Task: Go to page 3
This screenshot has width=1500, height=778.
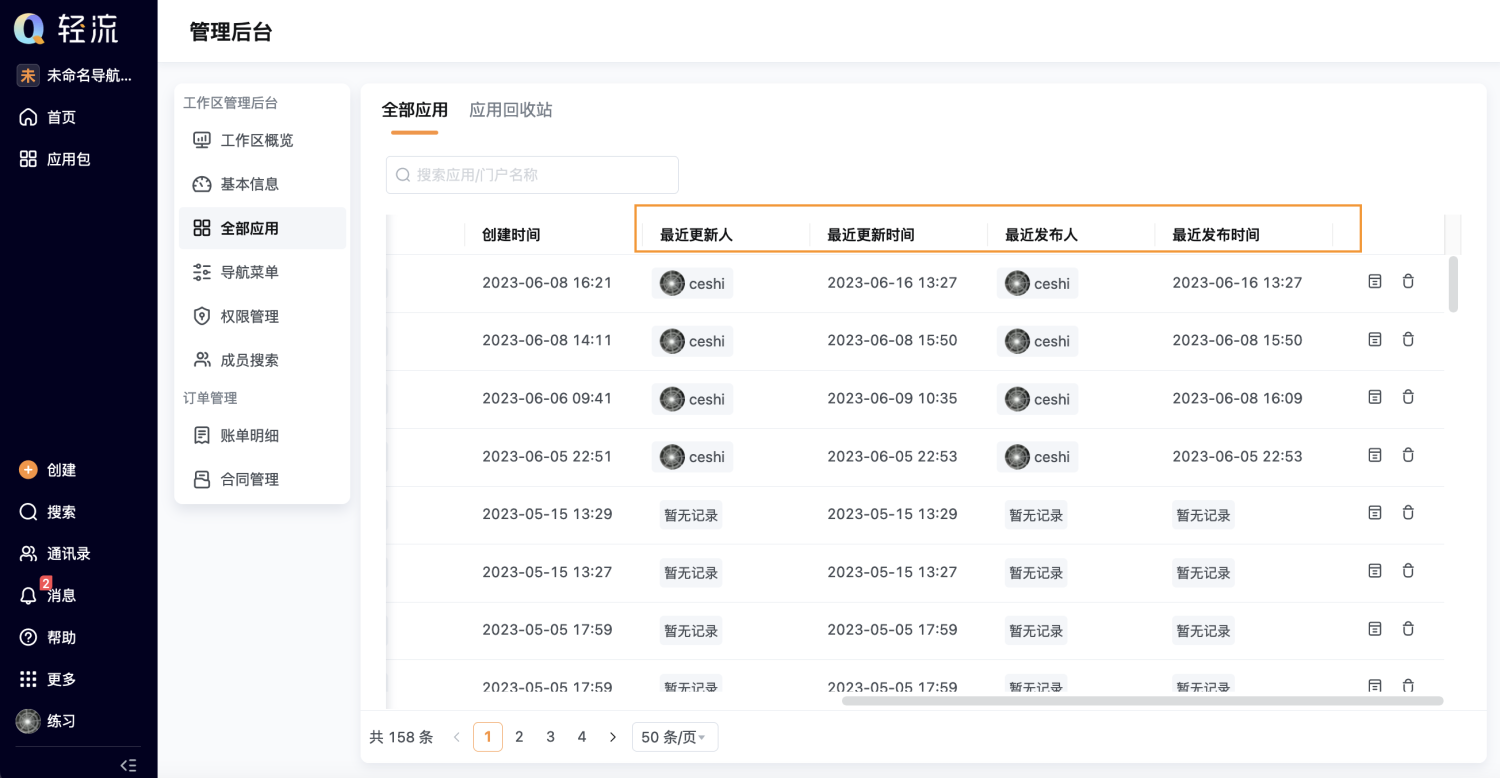Action: click(550, 738)
